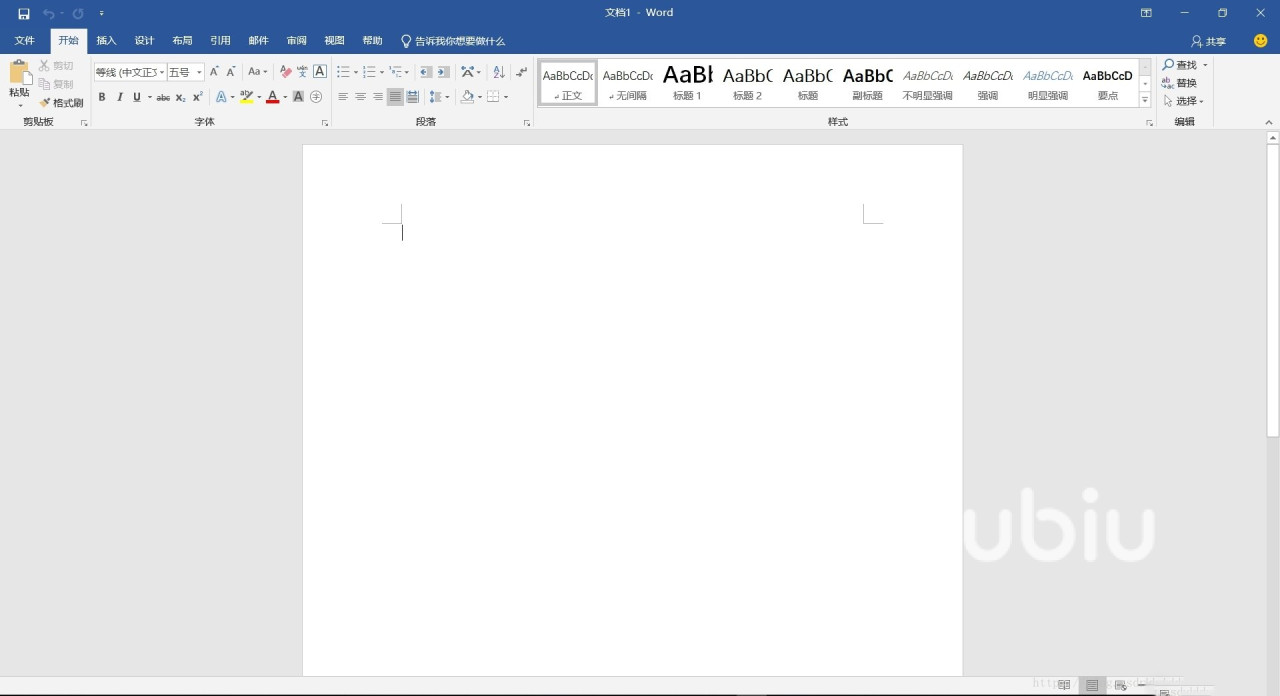Click the Replace (替换) button
1280x696 pixels.
(1180, 83)
